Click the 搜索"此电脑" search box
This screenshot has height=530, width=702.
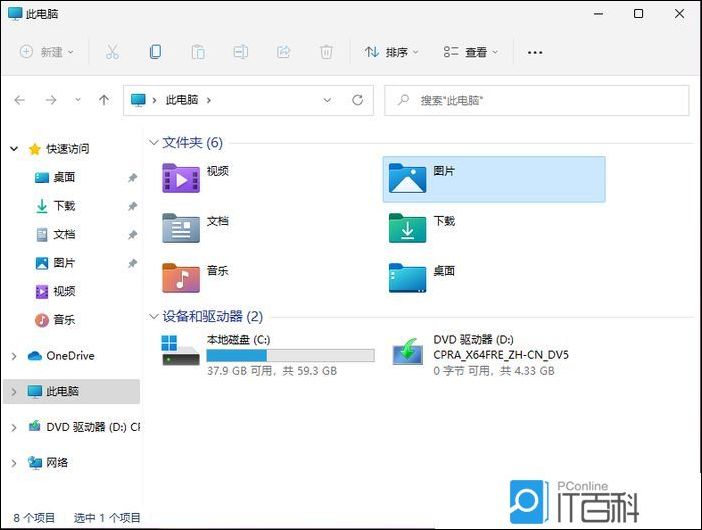click(536, 100)
